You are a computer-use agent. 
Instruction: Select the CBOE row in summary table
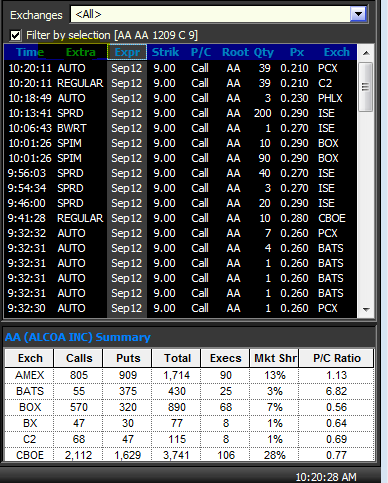[x=189, y=455]
